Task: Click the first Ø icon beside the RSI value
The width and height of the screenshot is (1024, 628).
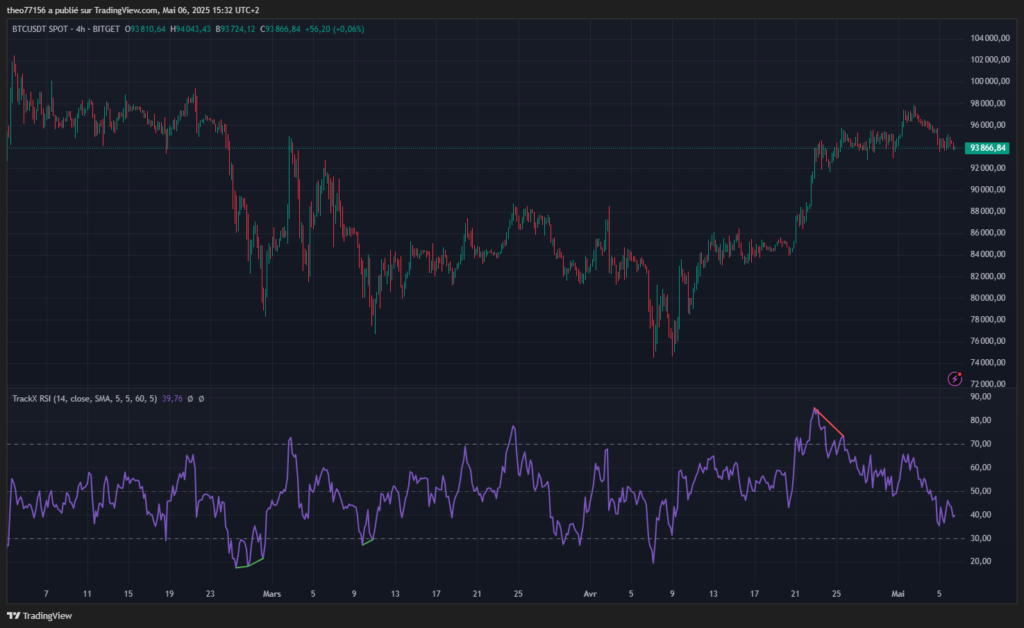Action: coord(189,400)
